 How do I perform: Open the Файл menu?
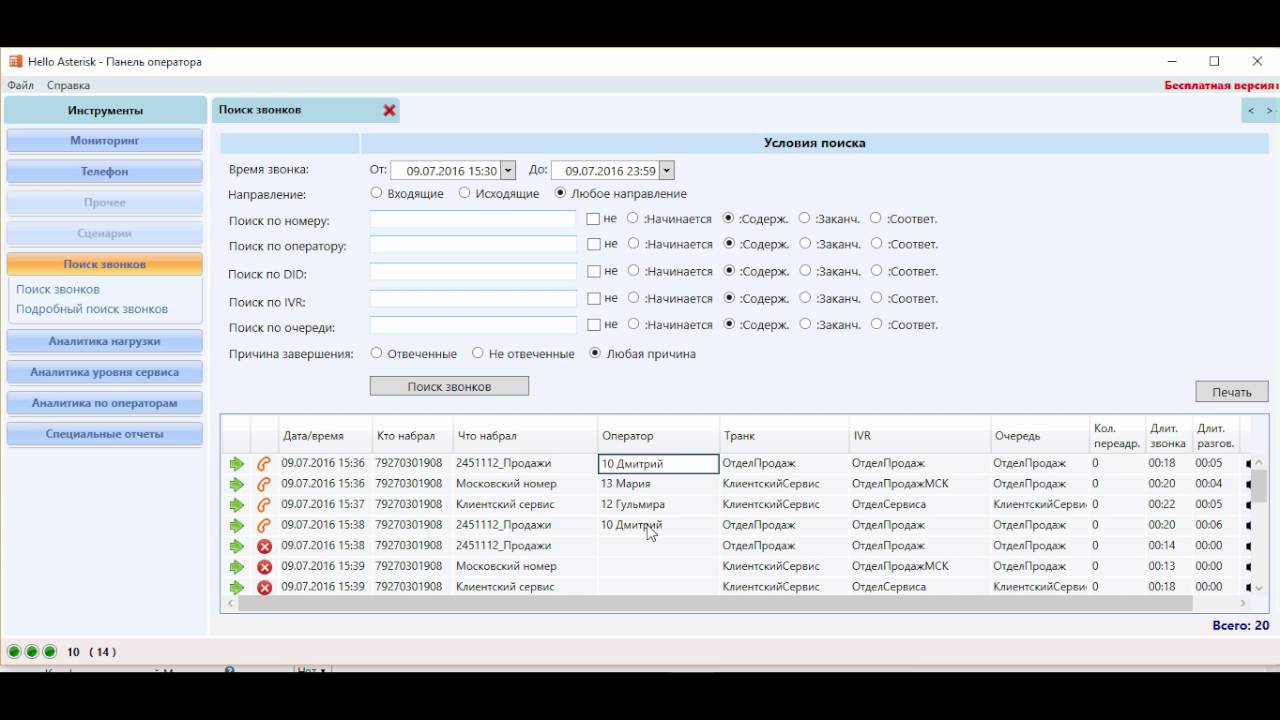click(20, 86)
